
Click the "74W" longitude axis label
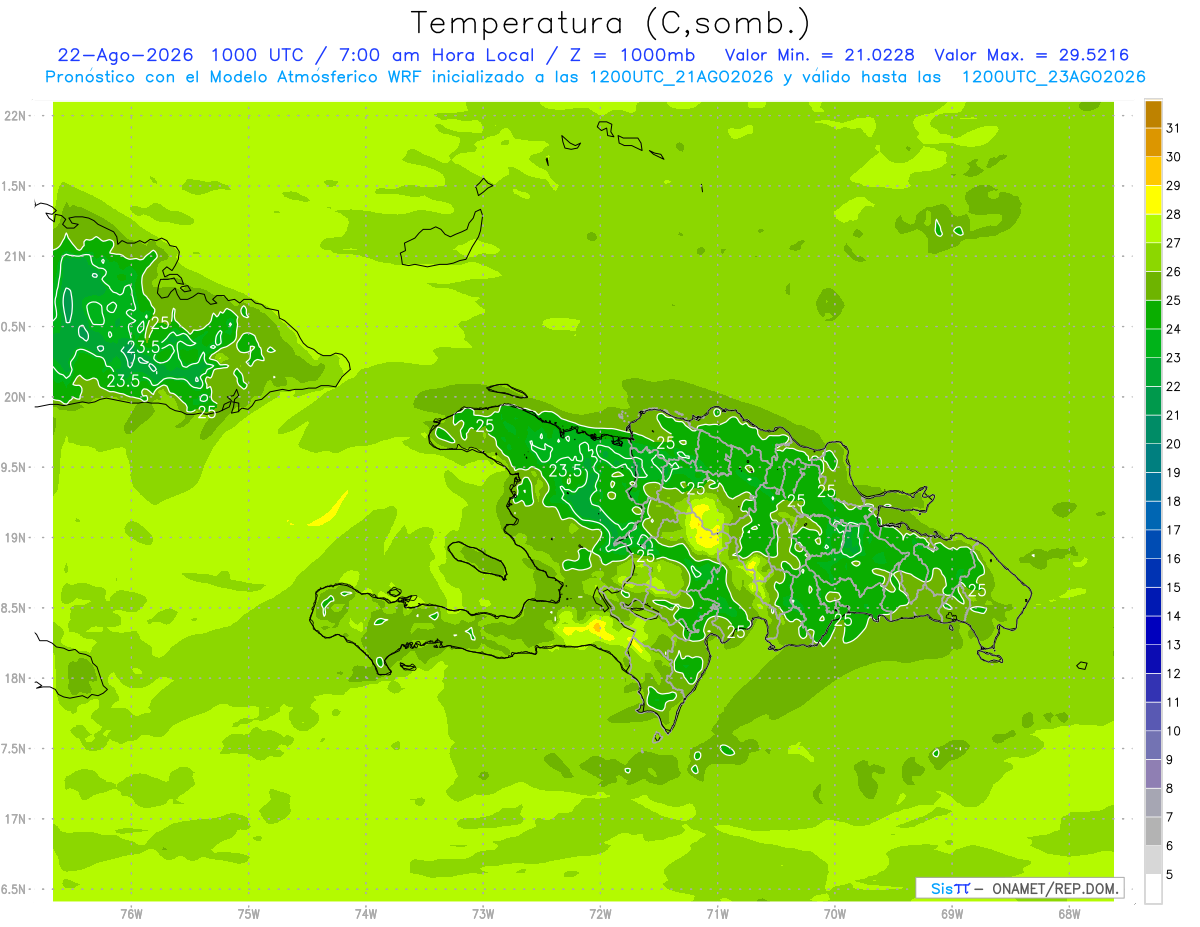click(x=366, y=914)
